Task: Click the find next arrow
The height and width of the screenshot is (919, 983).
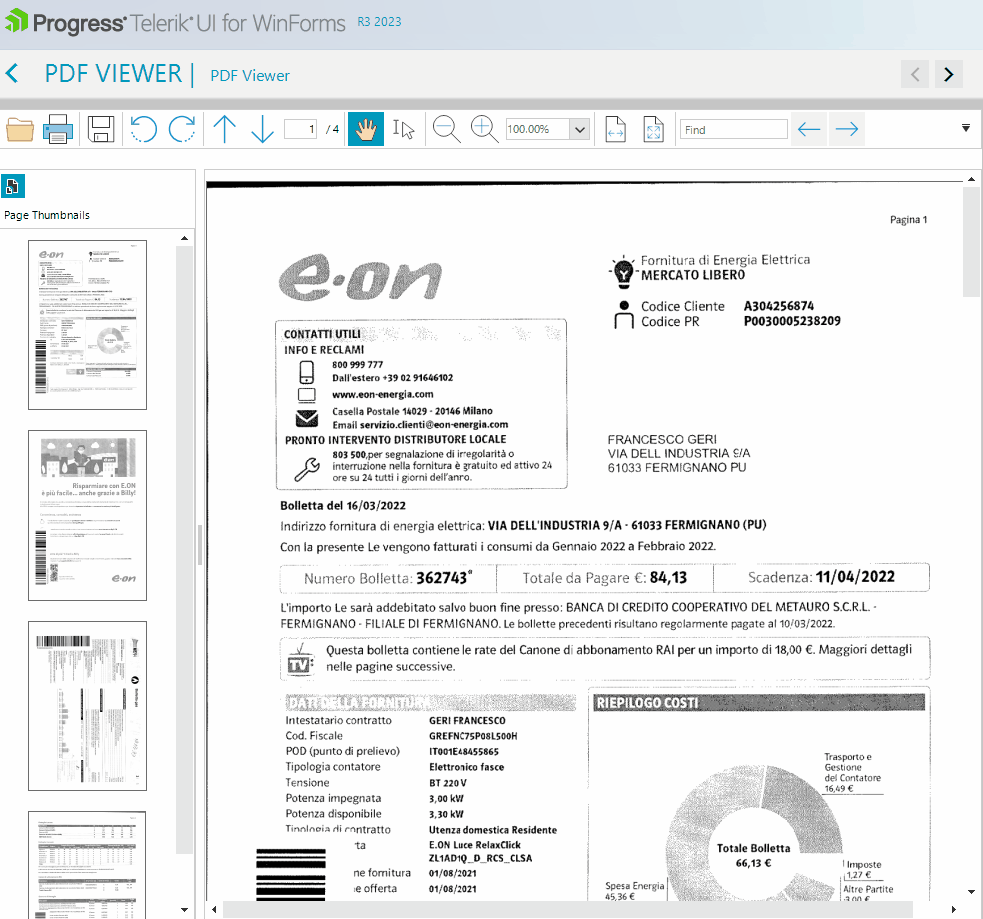Action: [847, 129]
